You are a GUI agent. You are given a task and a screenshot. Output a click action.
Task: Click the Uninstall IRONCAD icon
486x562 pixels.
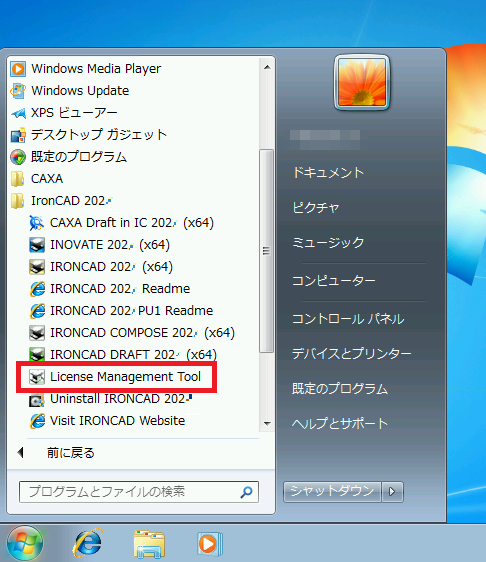(x=37, y=400)
